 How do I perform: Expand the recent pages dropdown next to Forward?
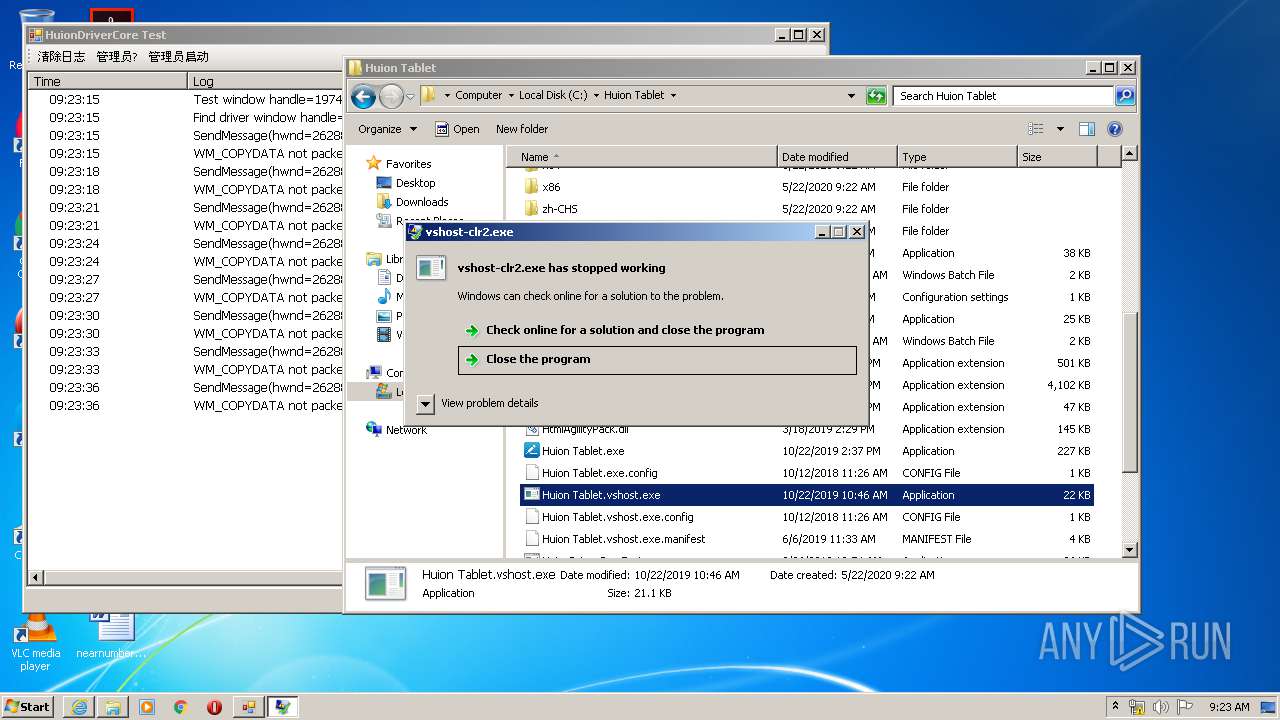tap(410, 97)
